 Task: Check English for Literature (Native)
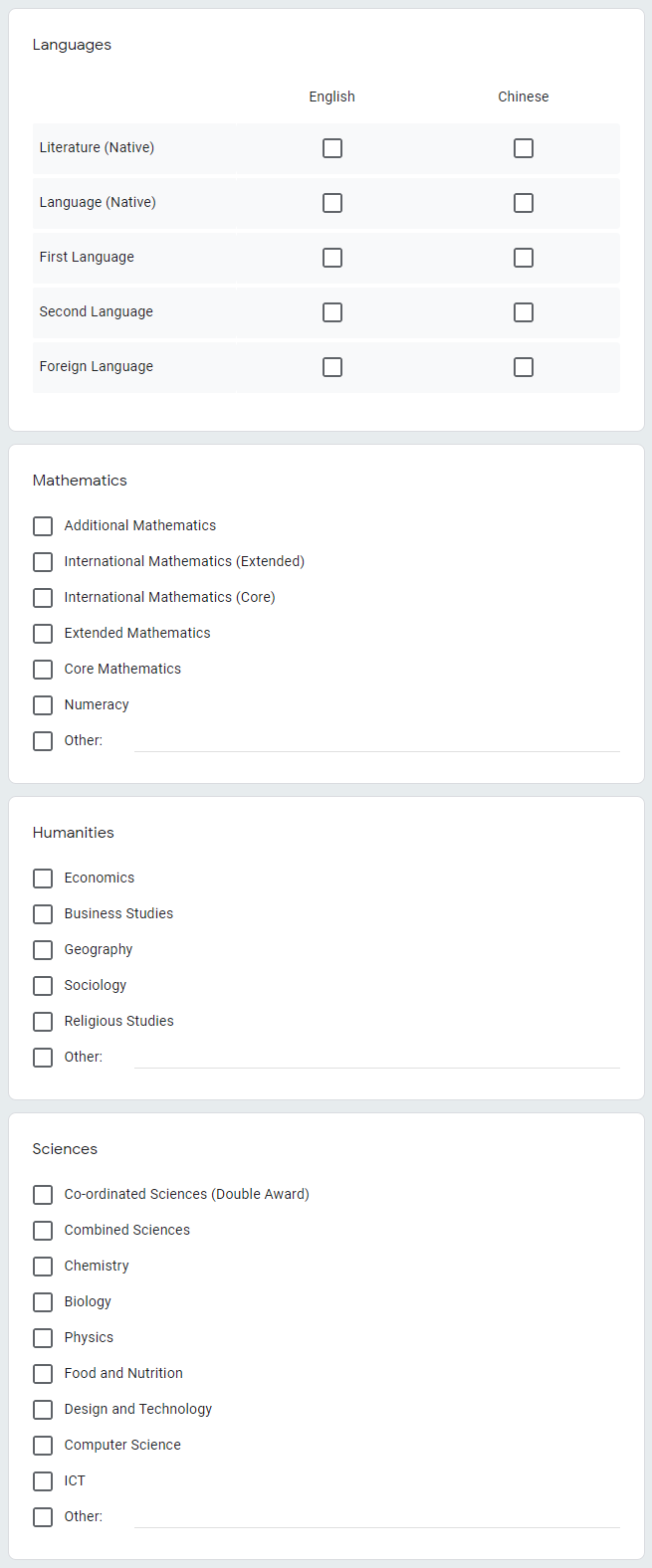pos(332,148)
